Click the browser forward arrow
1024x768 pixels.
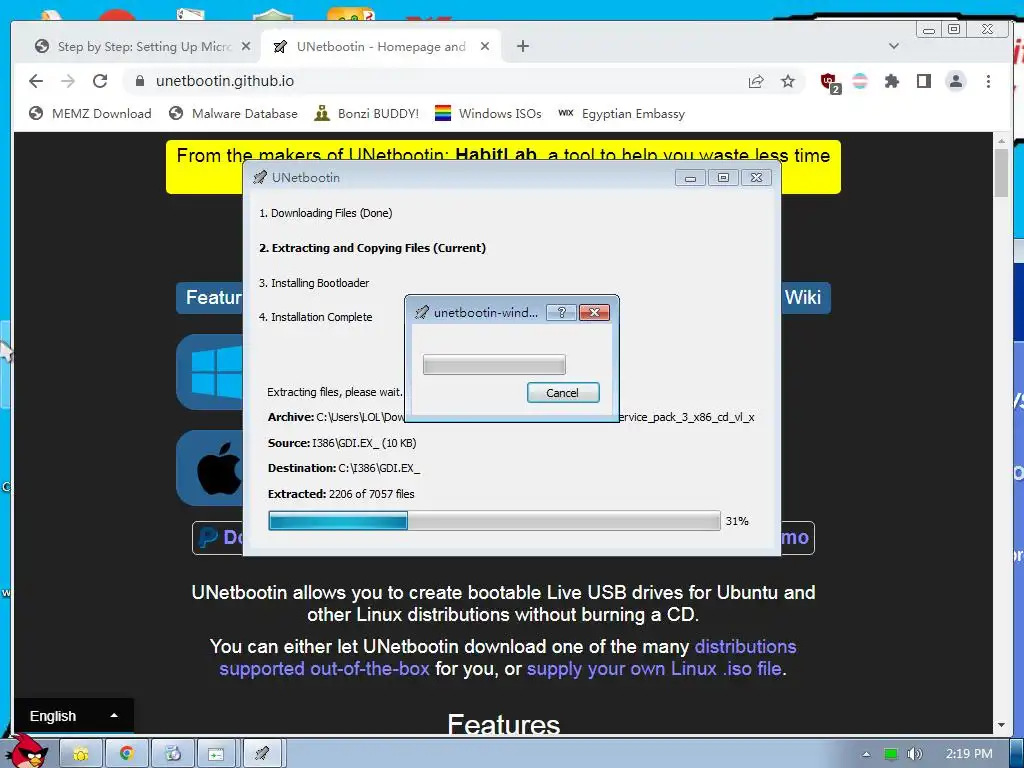coord(68,81)
